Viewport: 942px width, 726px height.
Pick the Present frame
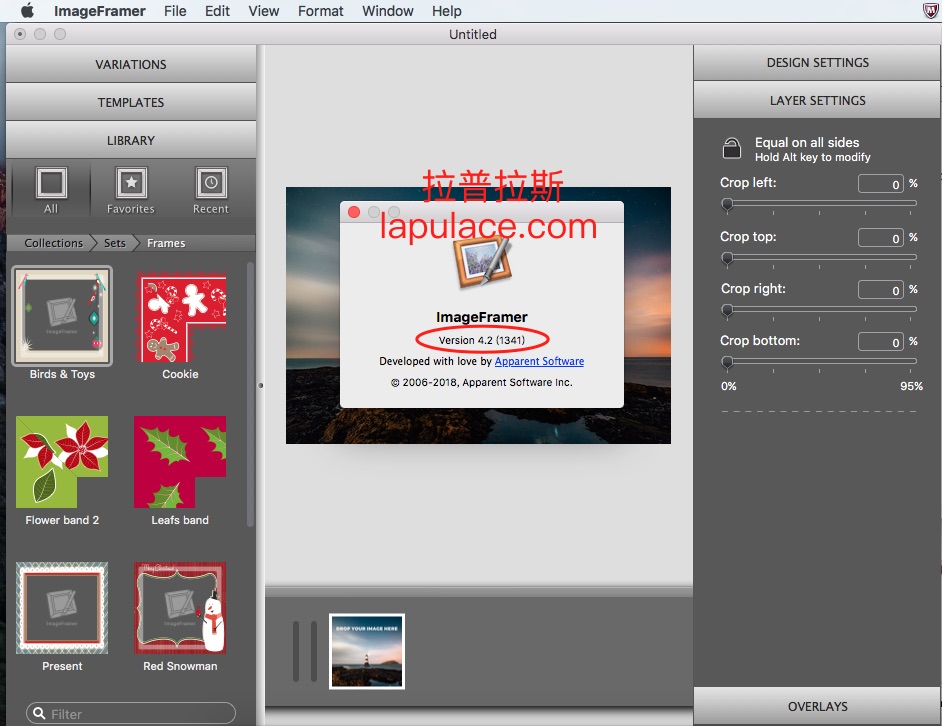click(x=62, y=608)
